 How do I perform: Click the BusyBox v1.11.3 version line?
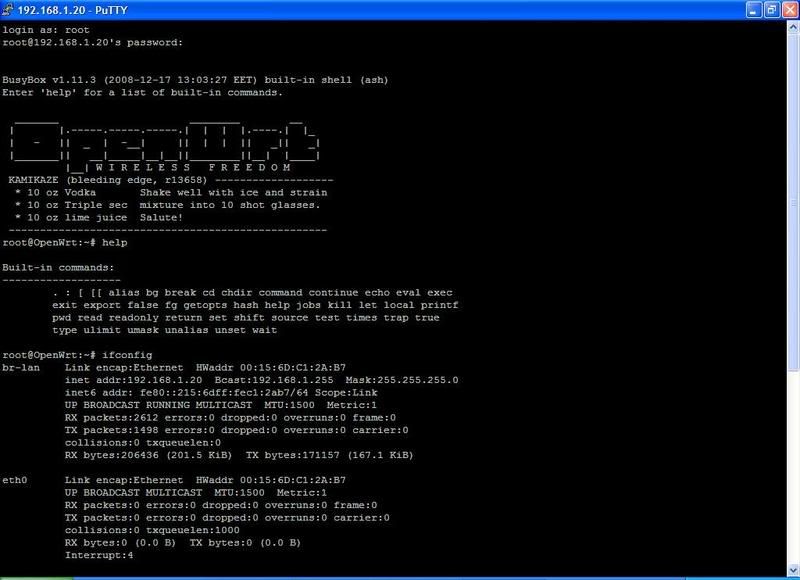coord(195,80)
